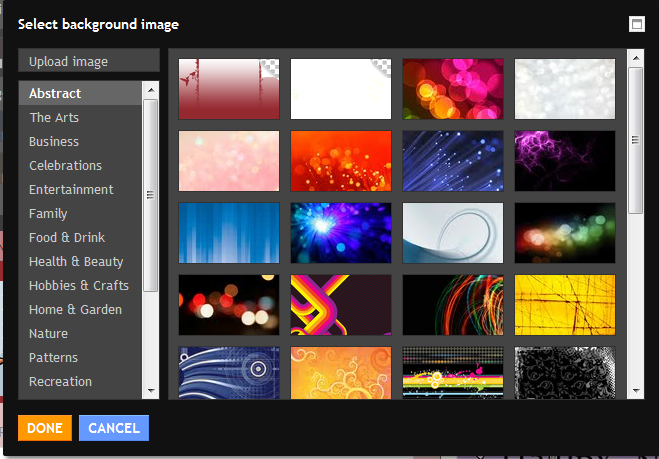Choose the black with rainbow stripes splatter thumbnail
The width and height of the screenshot is (659, 459).
[x=453, y=373]
